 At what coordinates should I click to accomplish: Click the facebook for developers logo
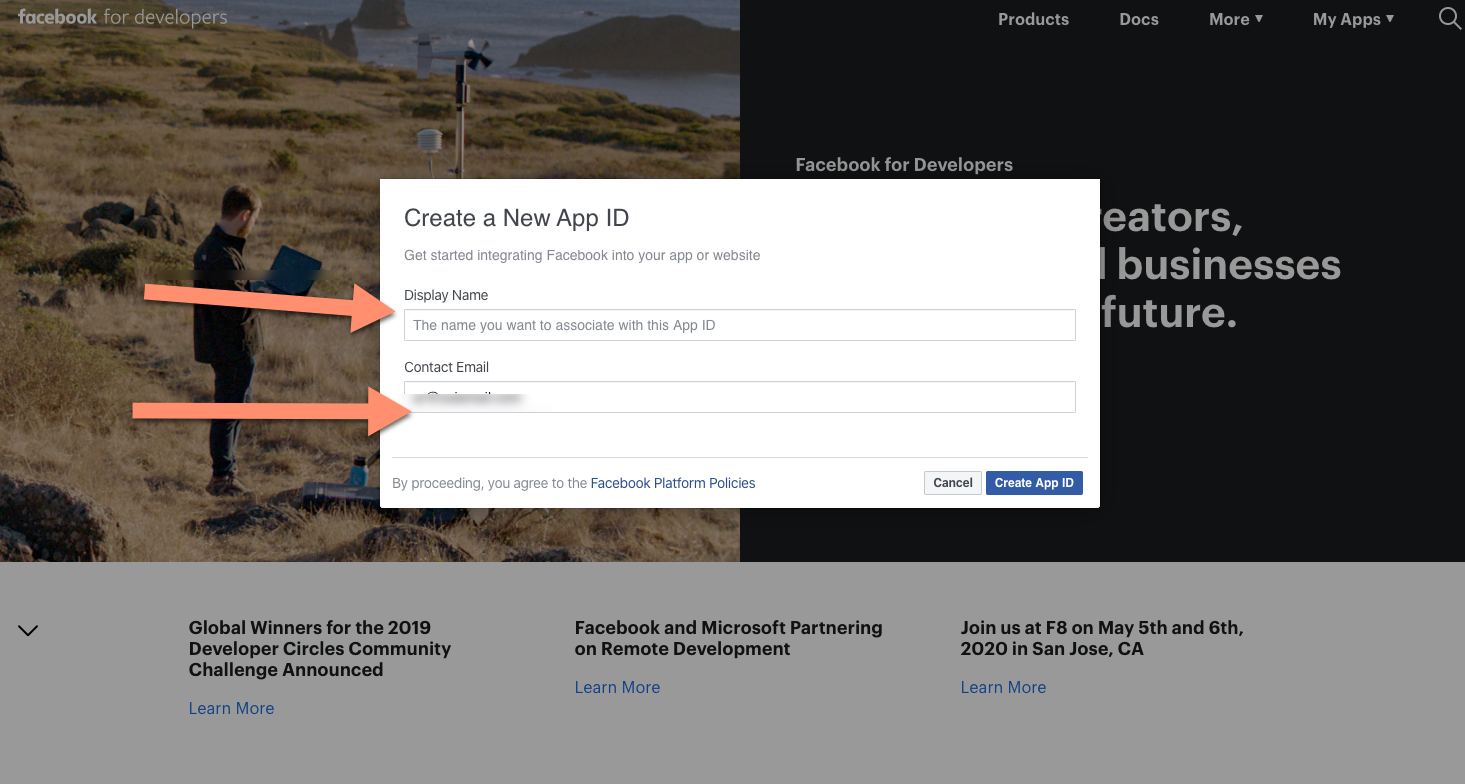pos(122,18)
